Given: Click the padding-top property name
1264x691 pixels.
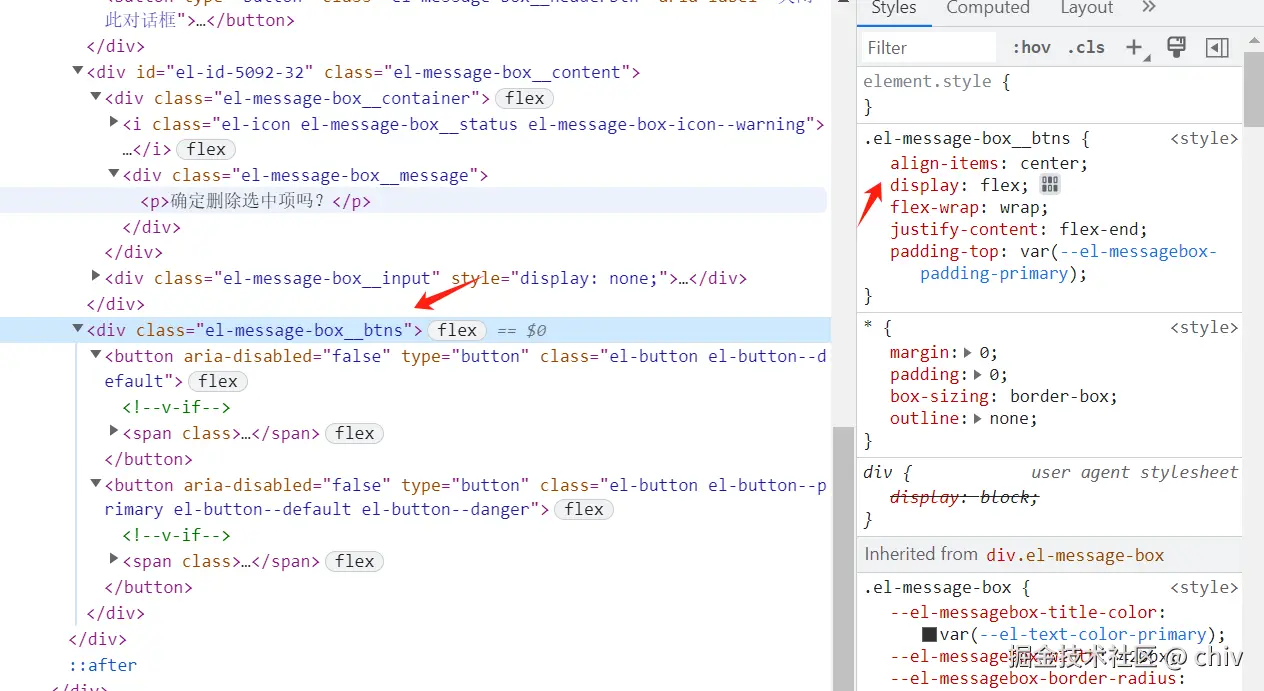Looking at the screenshot, I should 944,252.
